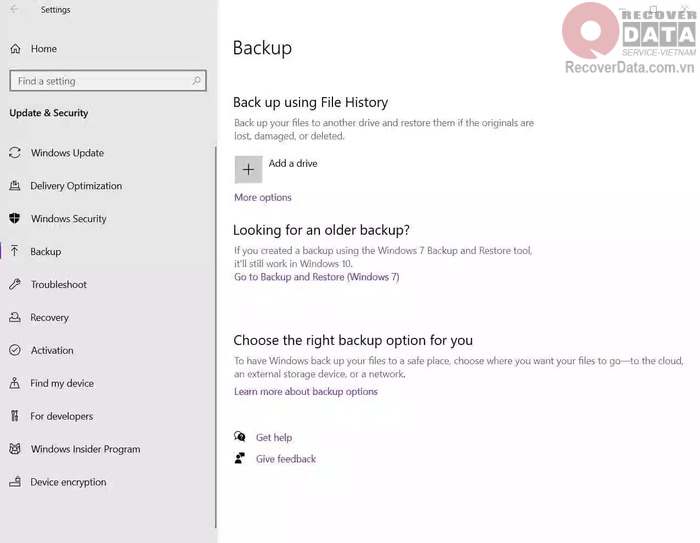The width and height of the screenshot is (700, 543).
Task: Click the Activation checkmark circle icon
Action: coord(15,350)
